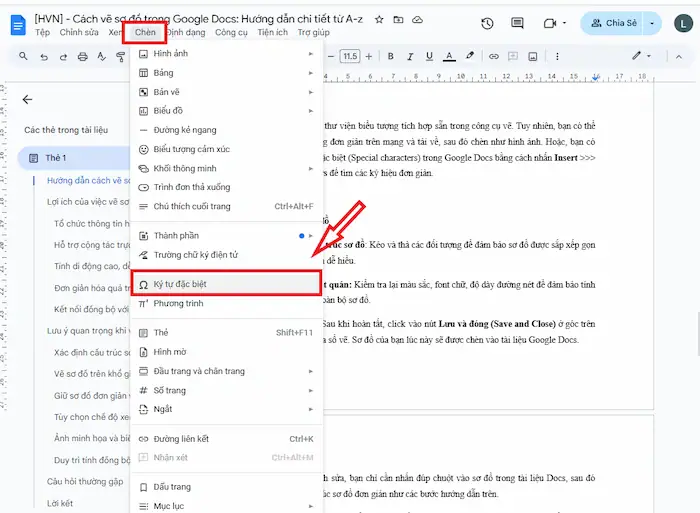Select Ký tự đặc biệt
This screenshot has height=513, width=700.
click(226, 284)
